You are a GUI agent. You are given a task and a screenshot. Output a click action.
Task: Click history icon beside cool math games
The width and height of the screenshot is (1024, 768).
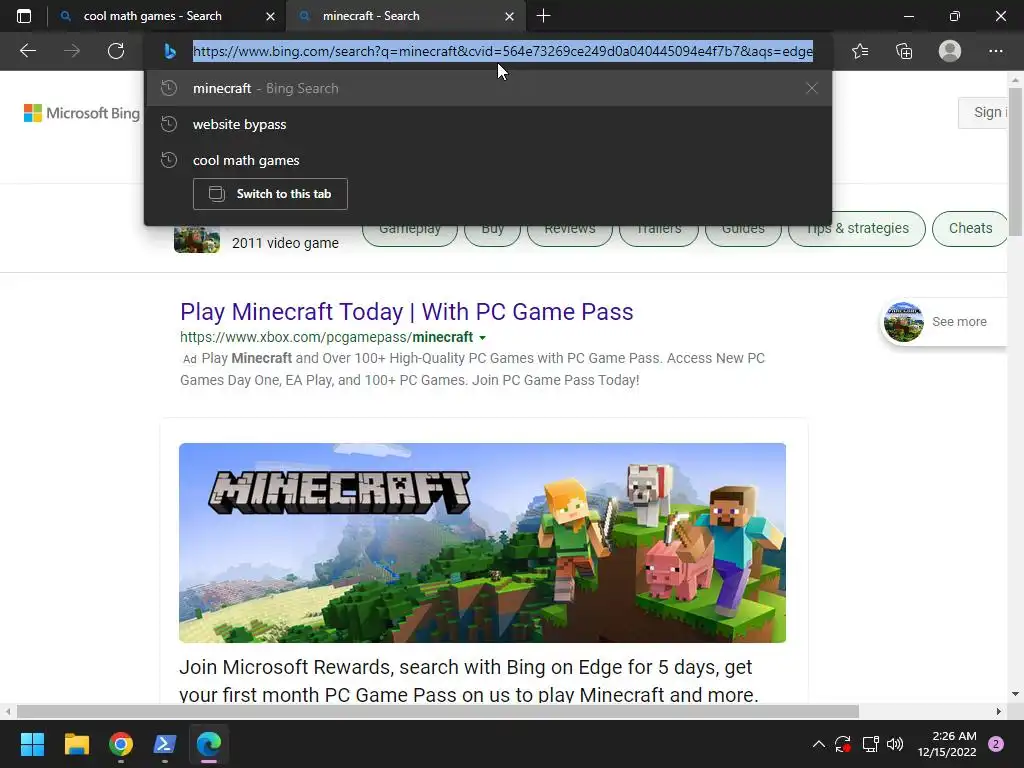(169, 160)
